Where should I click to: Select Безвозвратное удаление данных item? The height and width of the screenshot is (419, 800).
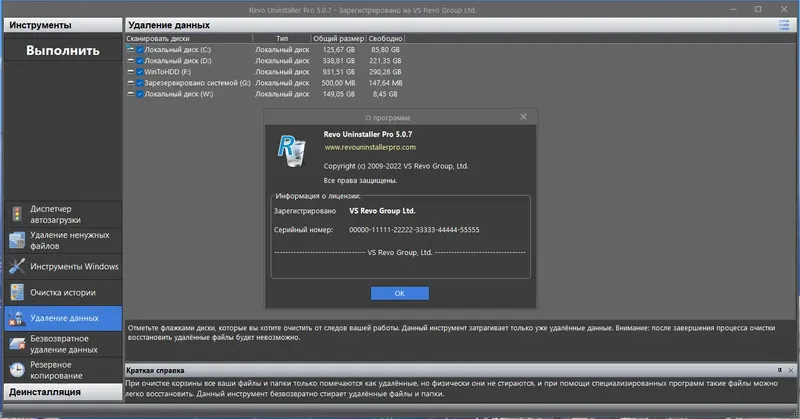pyautogui.click(x=63, y=344)
